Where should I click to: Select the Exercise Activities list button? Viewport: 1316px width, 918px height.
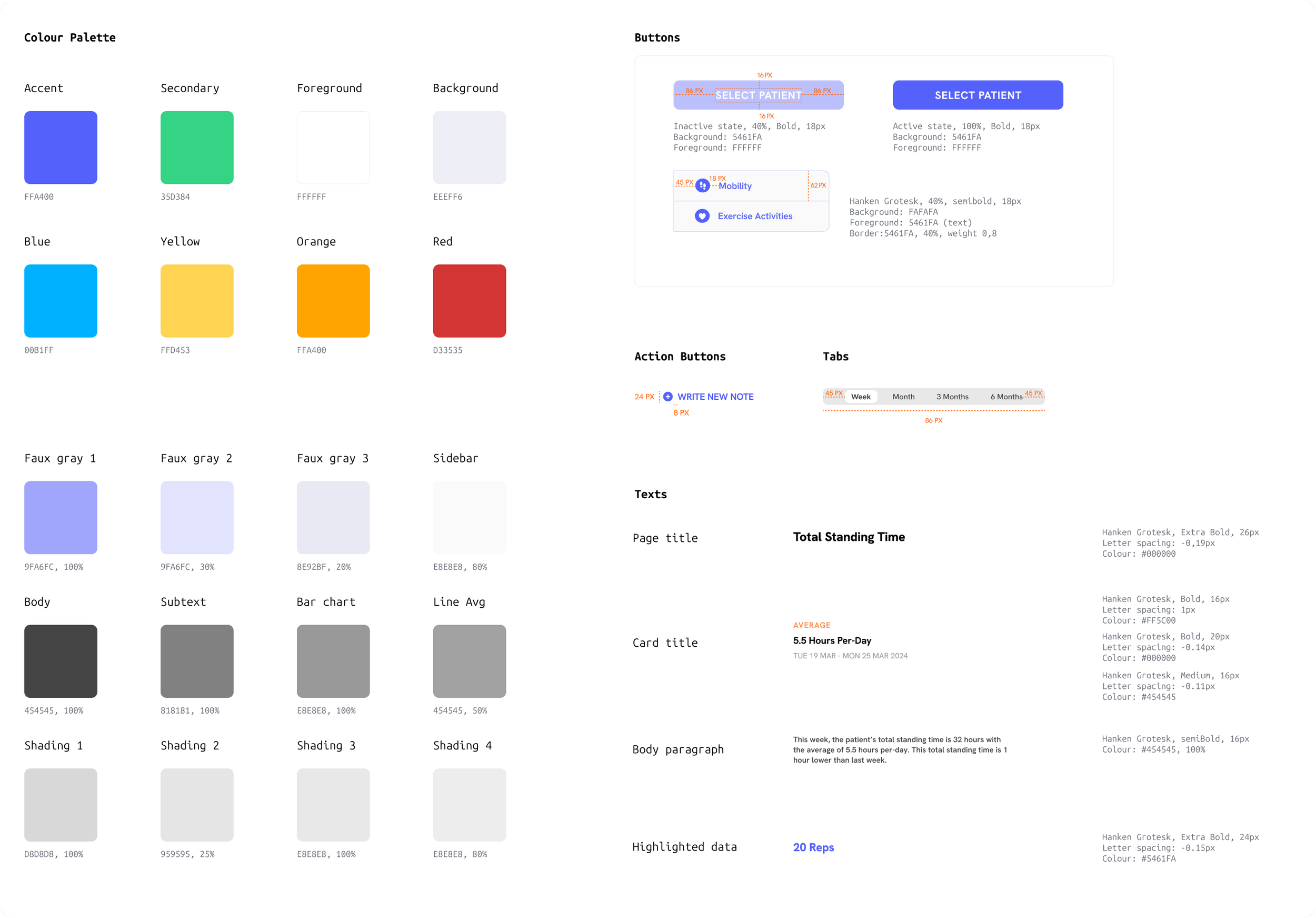[754, 216]
